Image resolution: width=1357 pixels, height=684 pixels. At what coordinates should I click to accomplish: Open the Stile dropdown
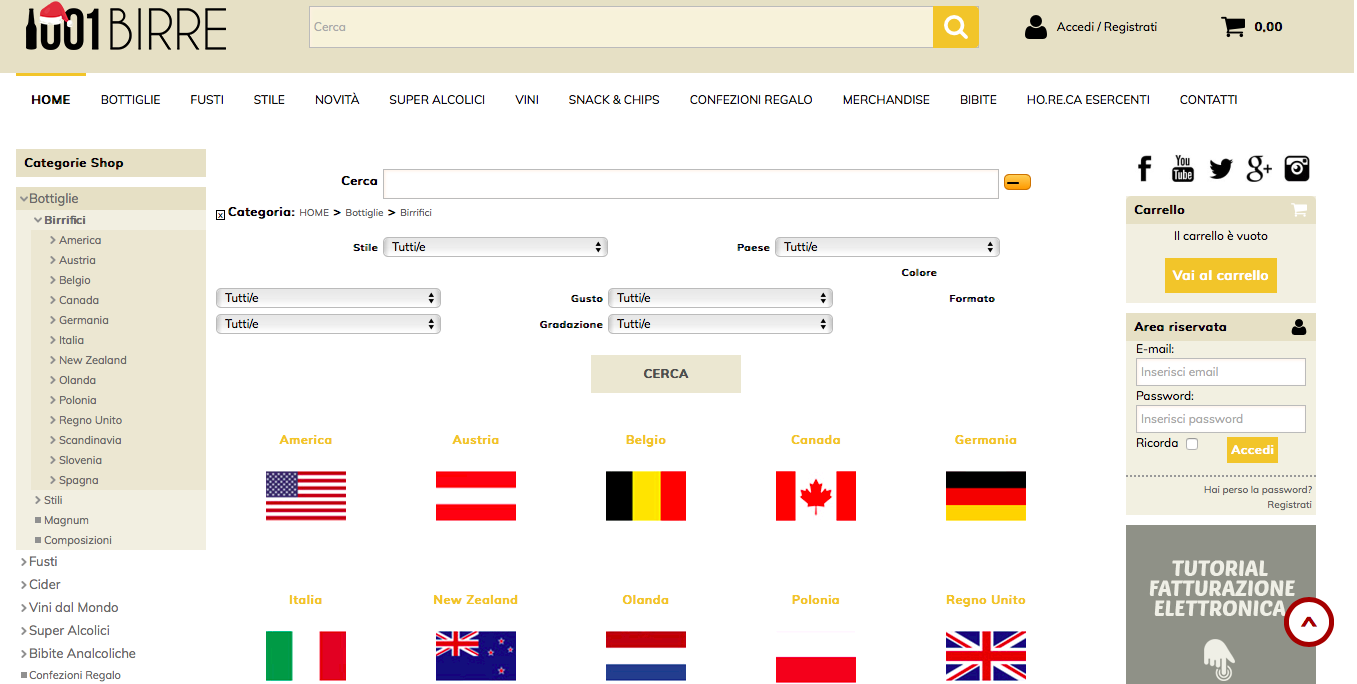pyautogui.click(x=495, y=247)
